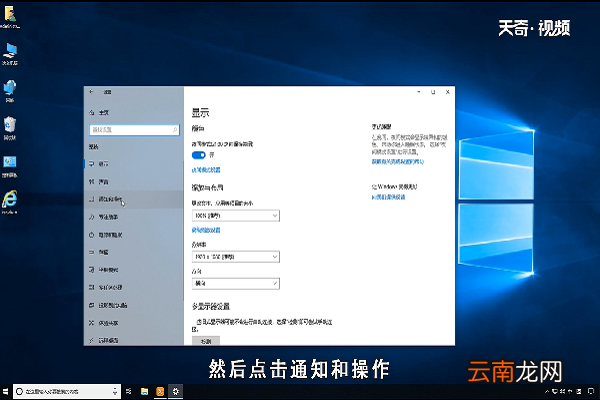Click the taskbar Cortana search box

click(x=67, y=391)
